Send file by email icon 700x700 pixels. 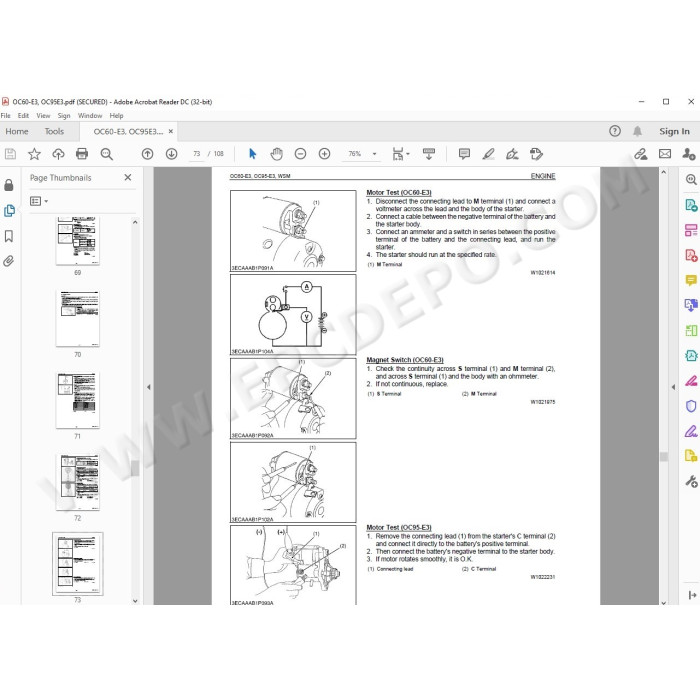point(665,154)
